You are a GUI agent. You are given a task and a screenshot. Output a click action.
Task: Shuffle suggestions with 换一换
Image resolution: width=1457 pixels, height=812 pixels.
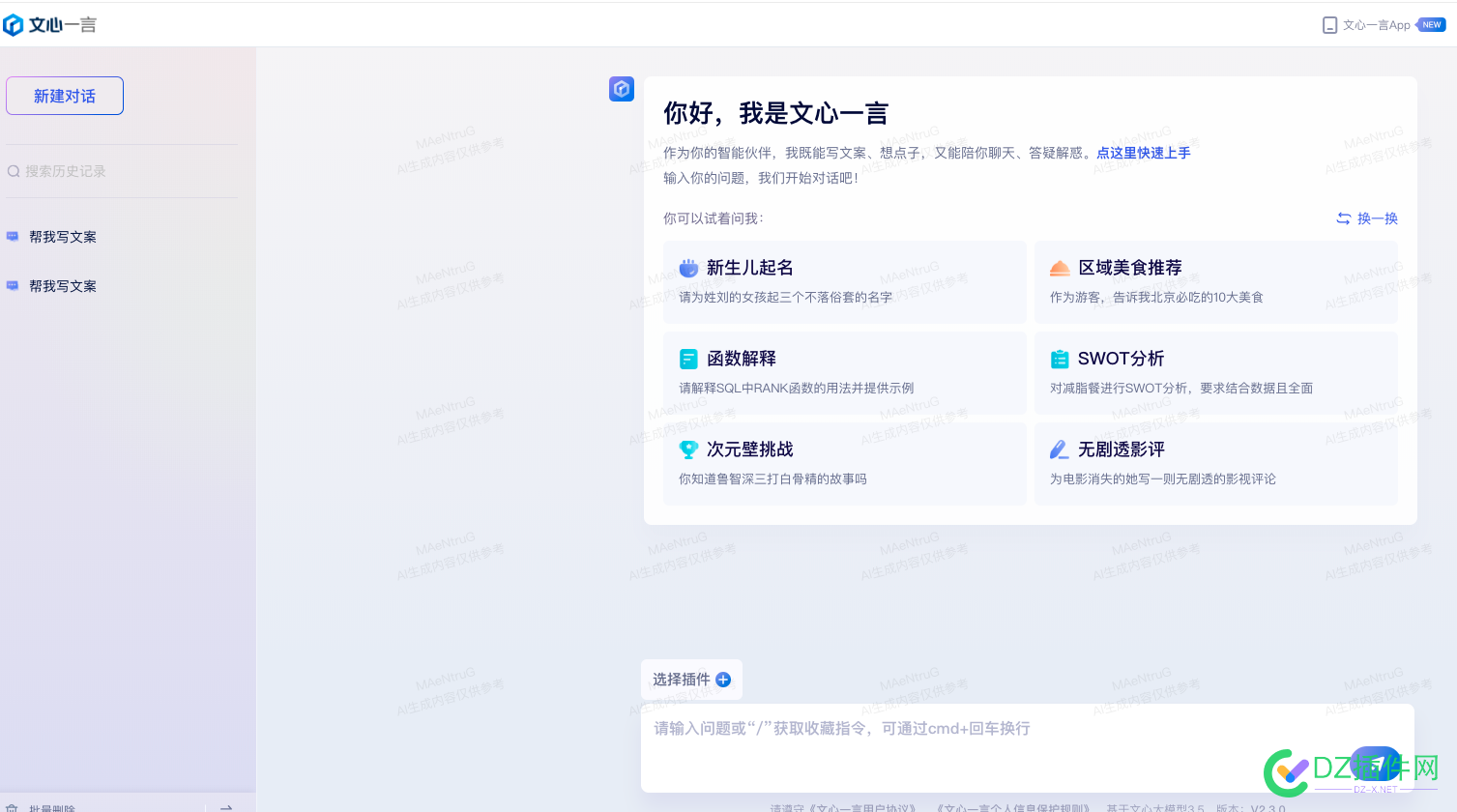pyautogui.click(x=1367, y=218)
